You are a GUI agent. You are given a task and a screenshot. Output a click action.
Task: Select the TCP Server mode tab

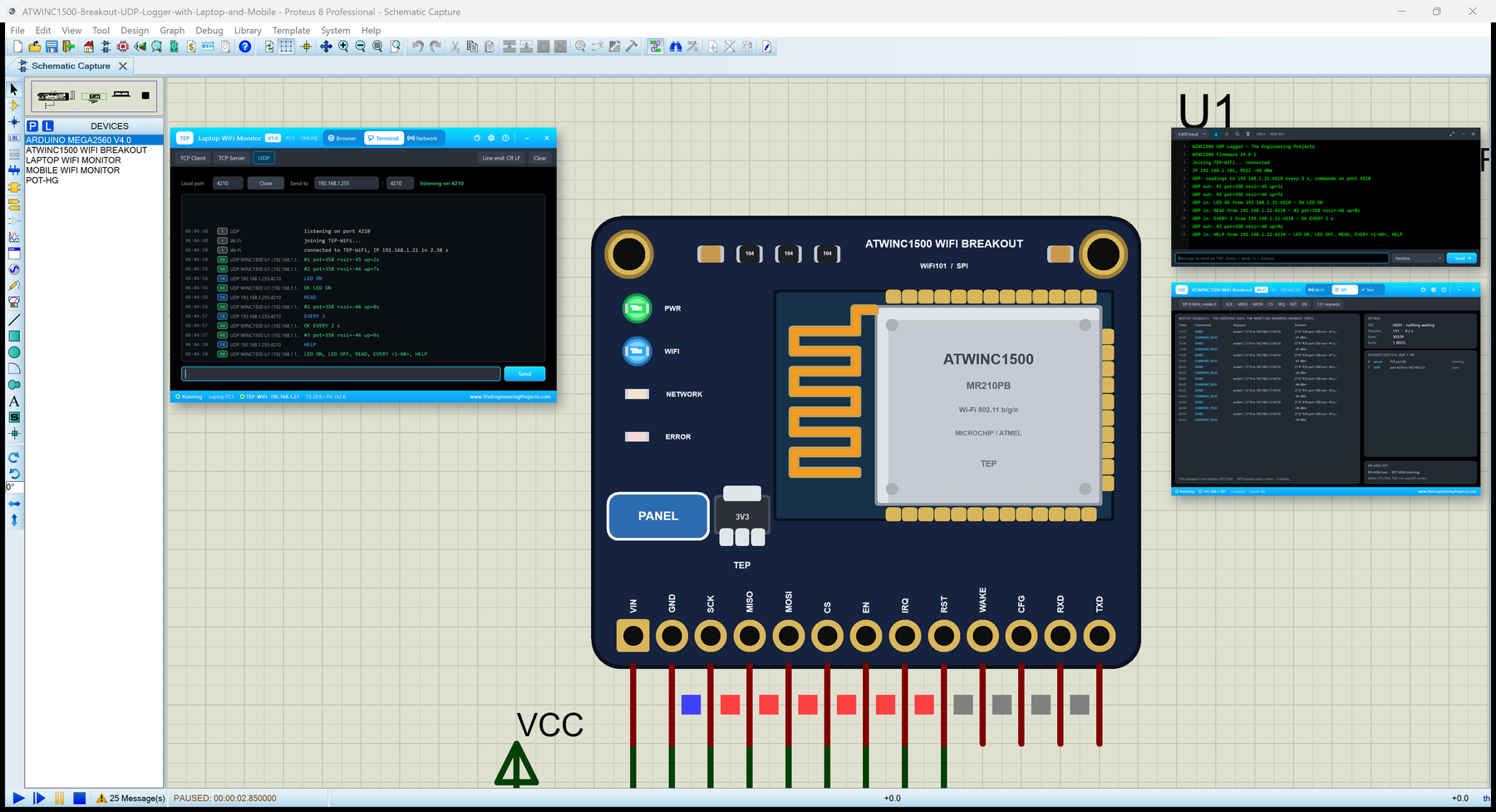point(232,158)
